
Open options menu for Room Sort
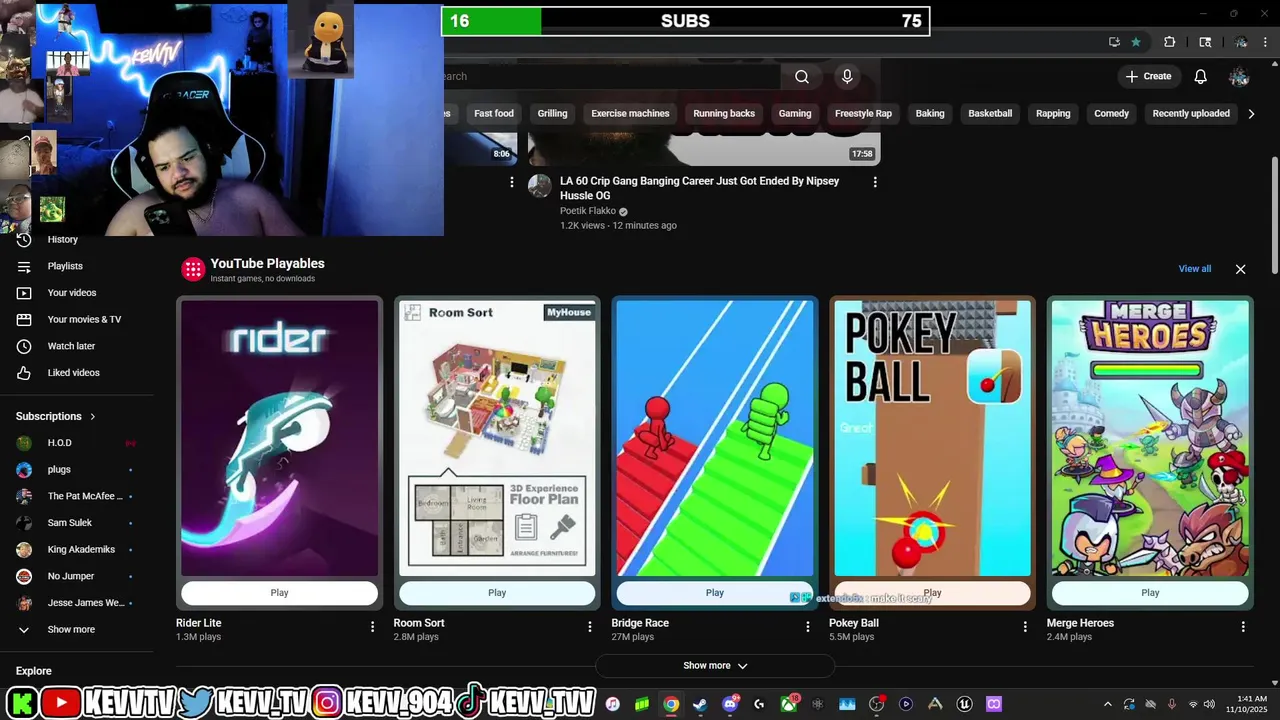tap(590, 627)
